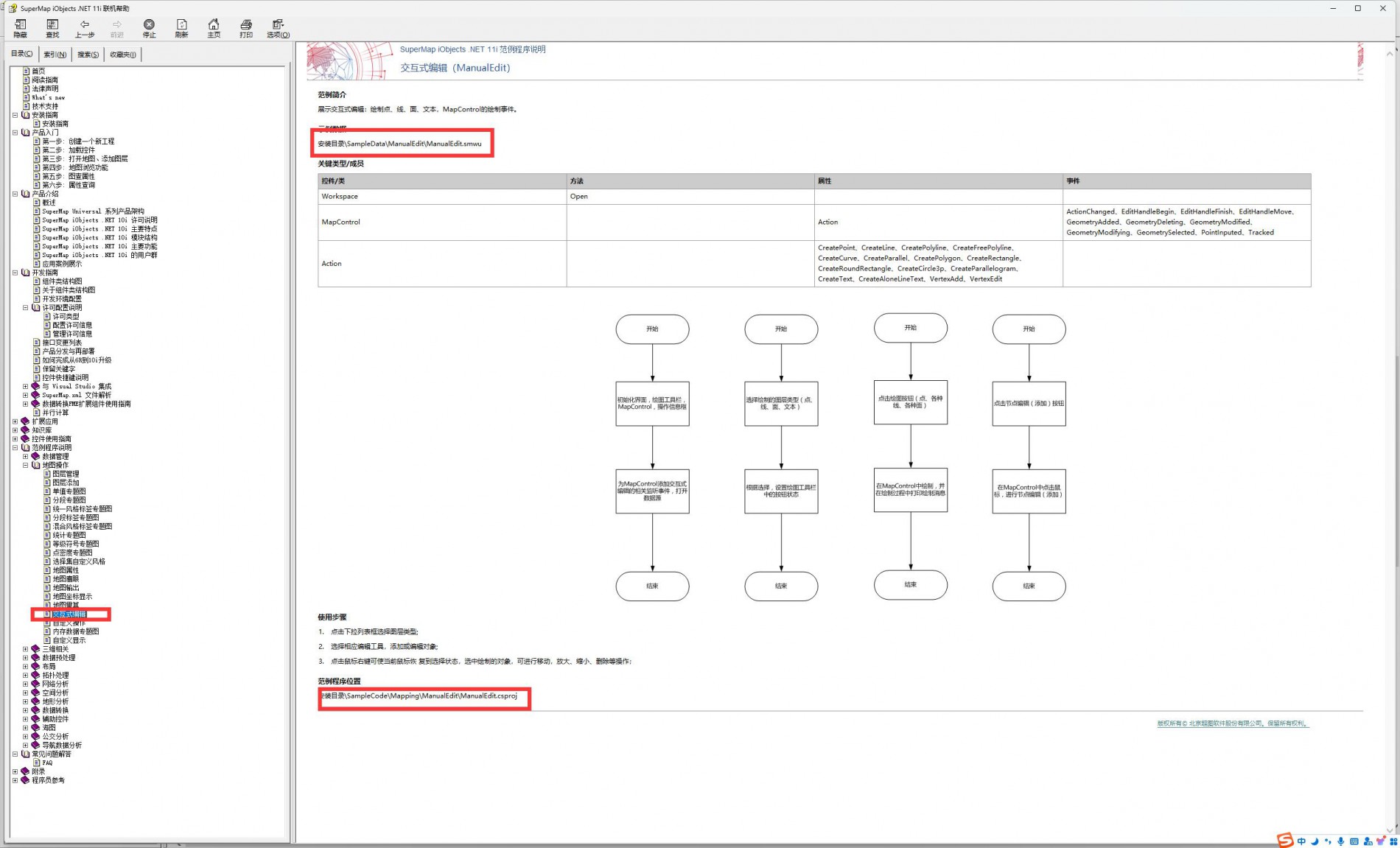The width and height of the screenshot is (1400, 848).
Task: Select the 内存数据专题图 topic
Action: tap(76, 631)
